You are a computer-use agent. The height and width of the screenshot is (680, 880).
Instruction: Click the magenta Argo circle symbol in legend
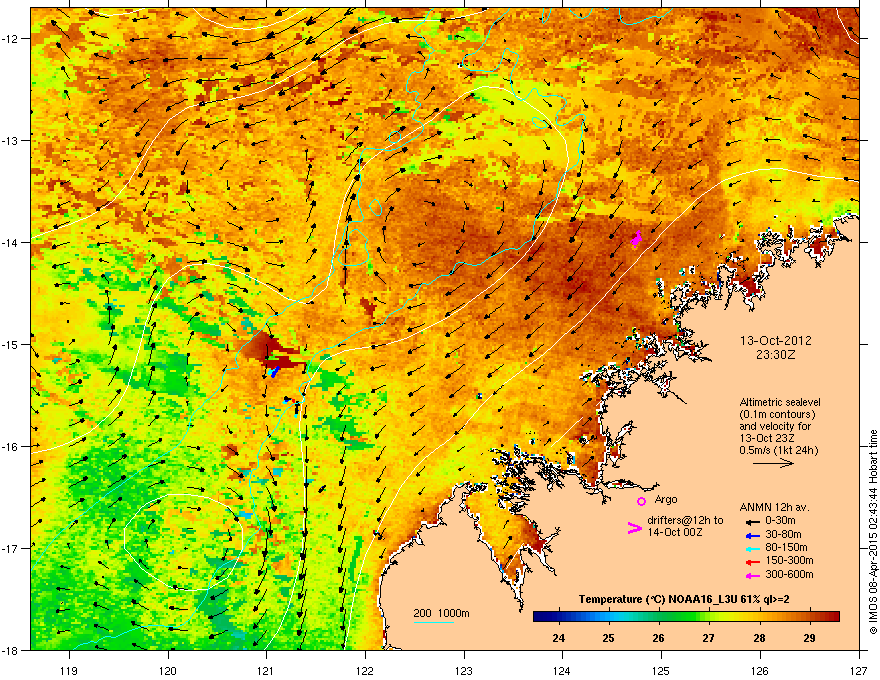tap(641, 501)
